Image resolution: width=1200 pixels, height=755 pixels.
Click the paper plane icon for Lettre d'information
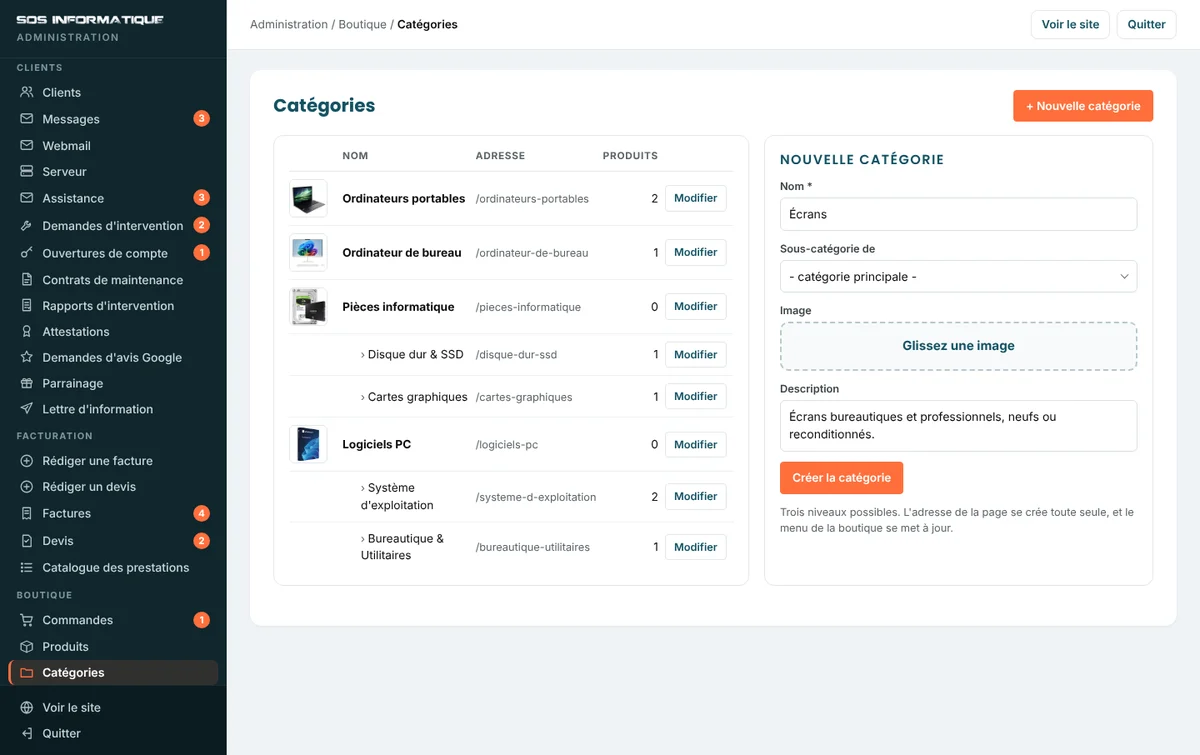[27, 409]
